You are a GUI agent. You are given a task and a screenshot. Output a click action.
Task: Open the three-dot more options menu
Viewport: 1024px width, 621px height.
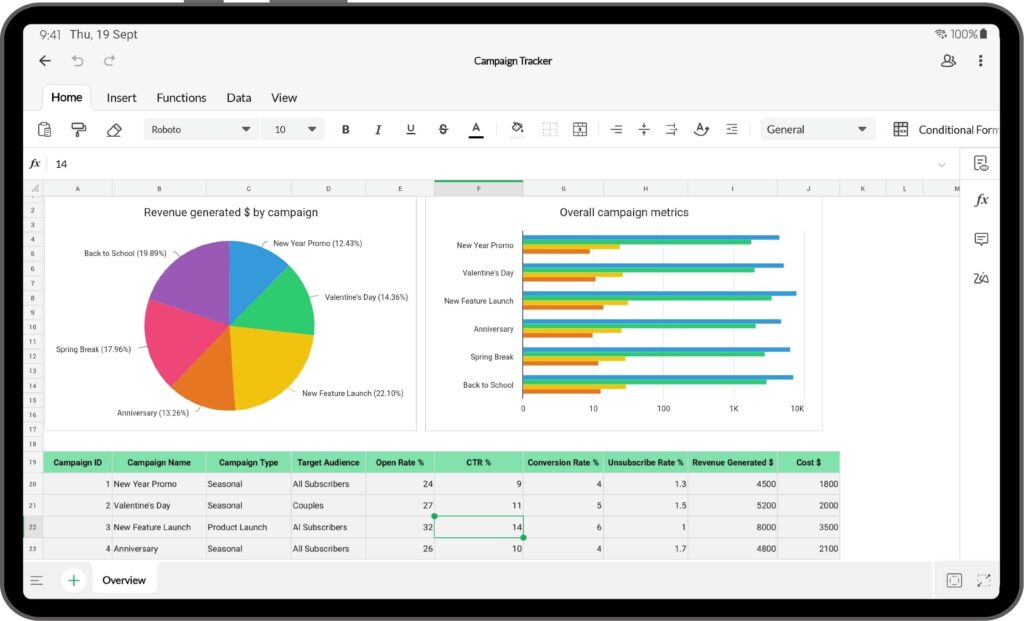pyautogui.click(x=980, y=61)
